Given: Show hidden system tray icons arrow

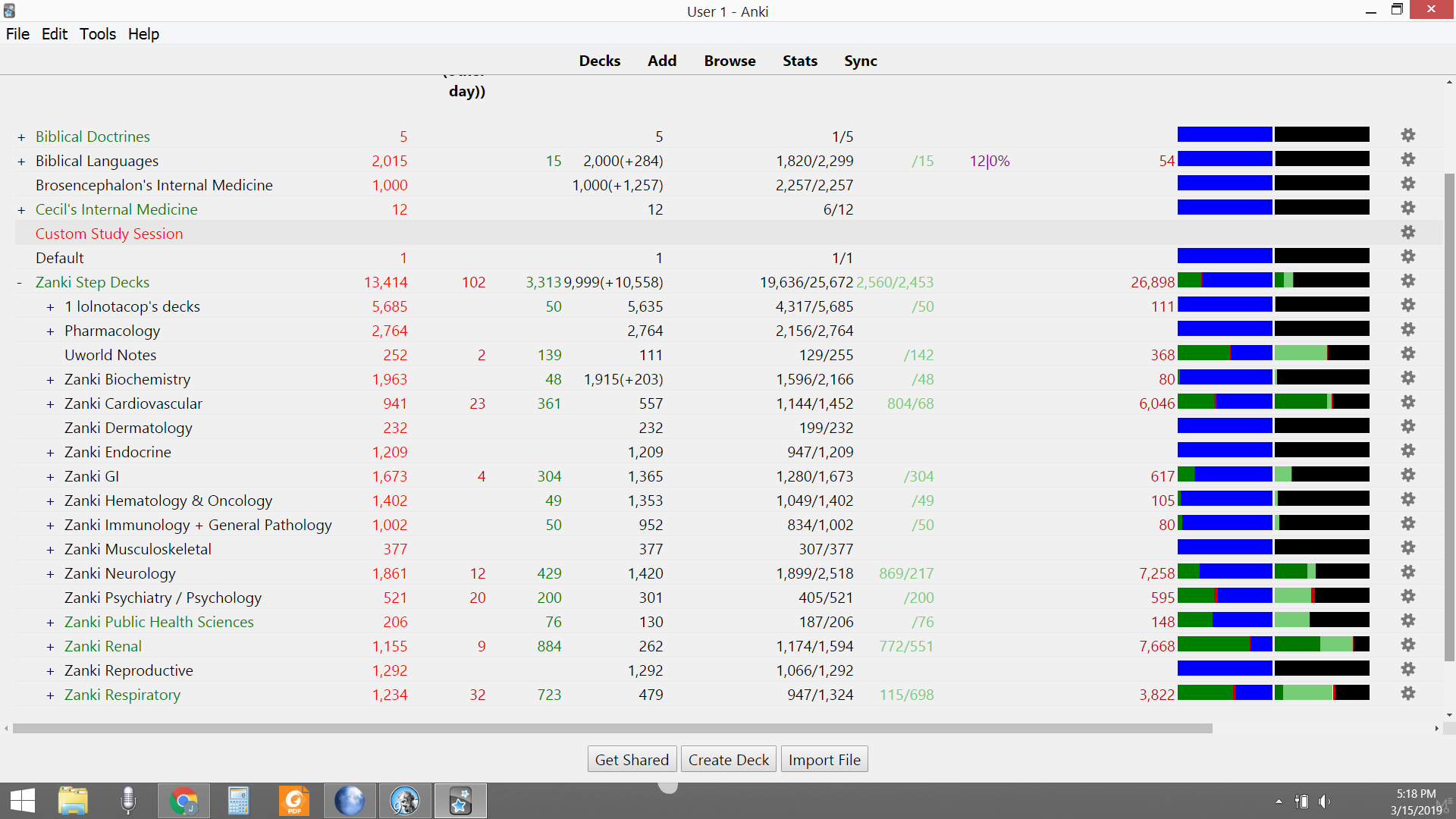Looking at the screenshot, I should (1279, 802).
